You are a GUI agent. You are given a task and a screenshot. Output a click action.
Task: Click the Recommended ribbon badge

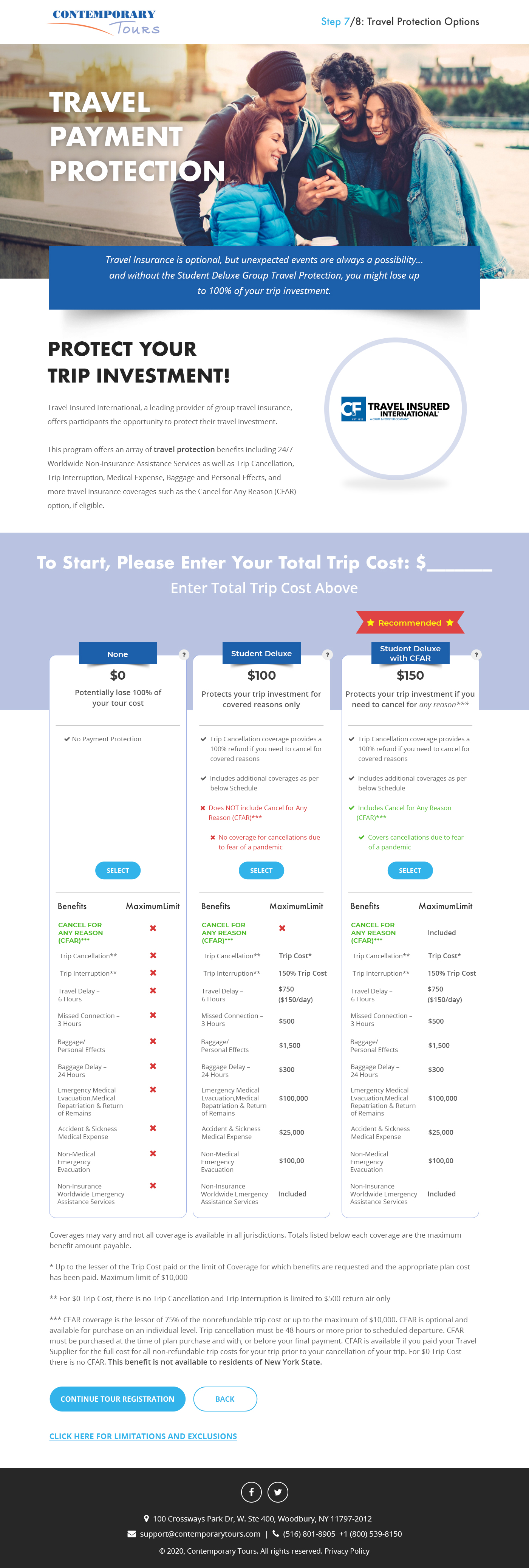410,622
